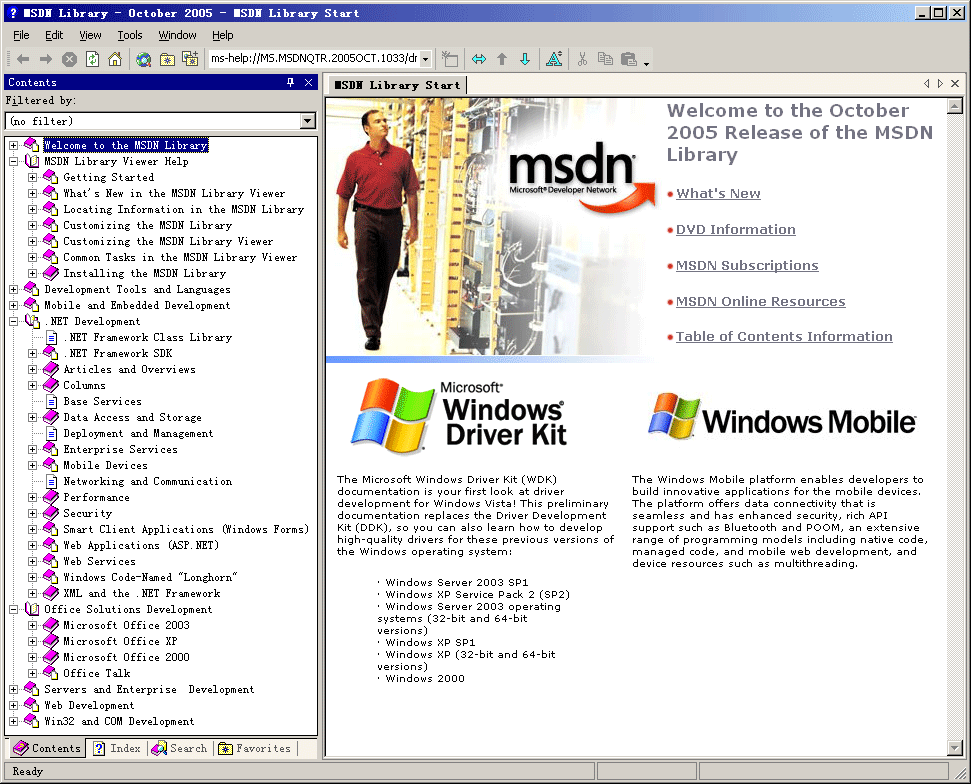Select the Security tree item
The image size is (971, 784).
pyautogui.click(x=87, y=513)
